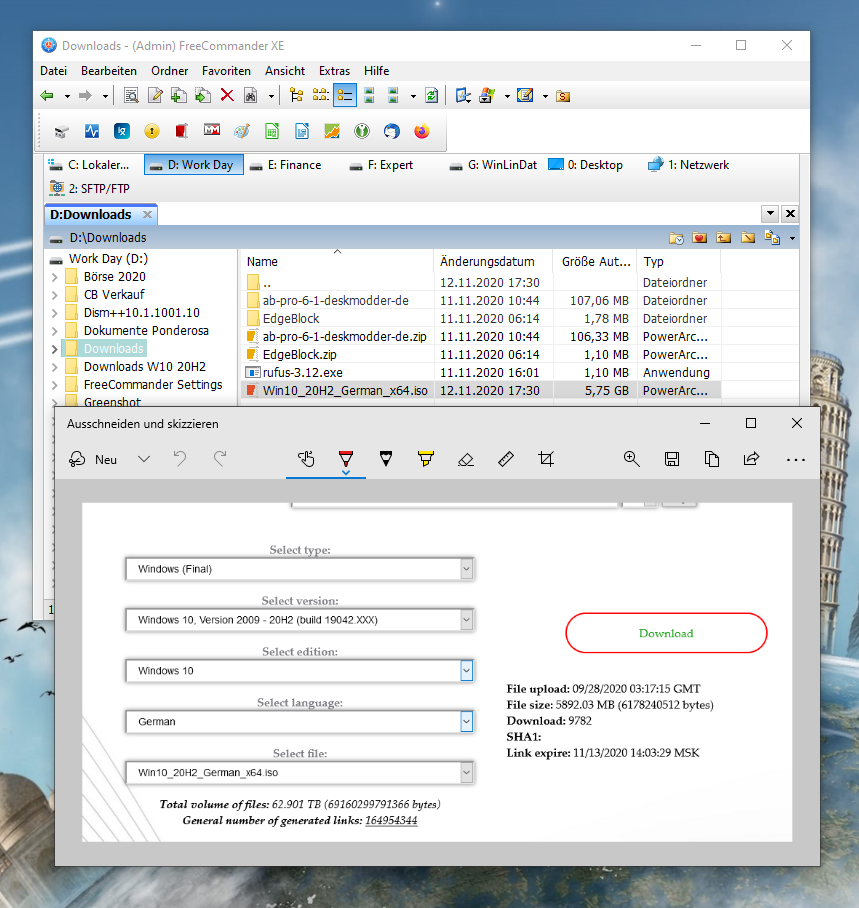859x908 pixels.
Task: Switch to drive C: Lokaler
Action: coord(89,165)
